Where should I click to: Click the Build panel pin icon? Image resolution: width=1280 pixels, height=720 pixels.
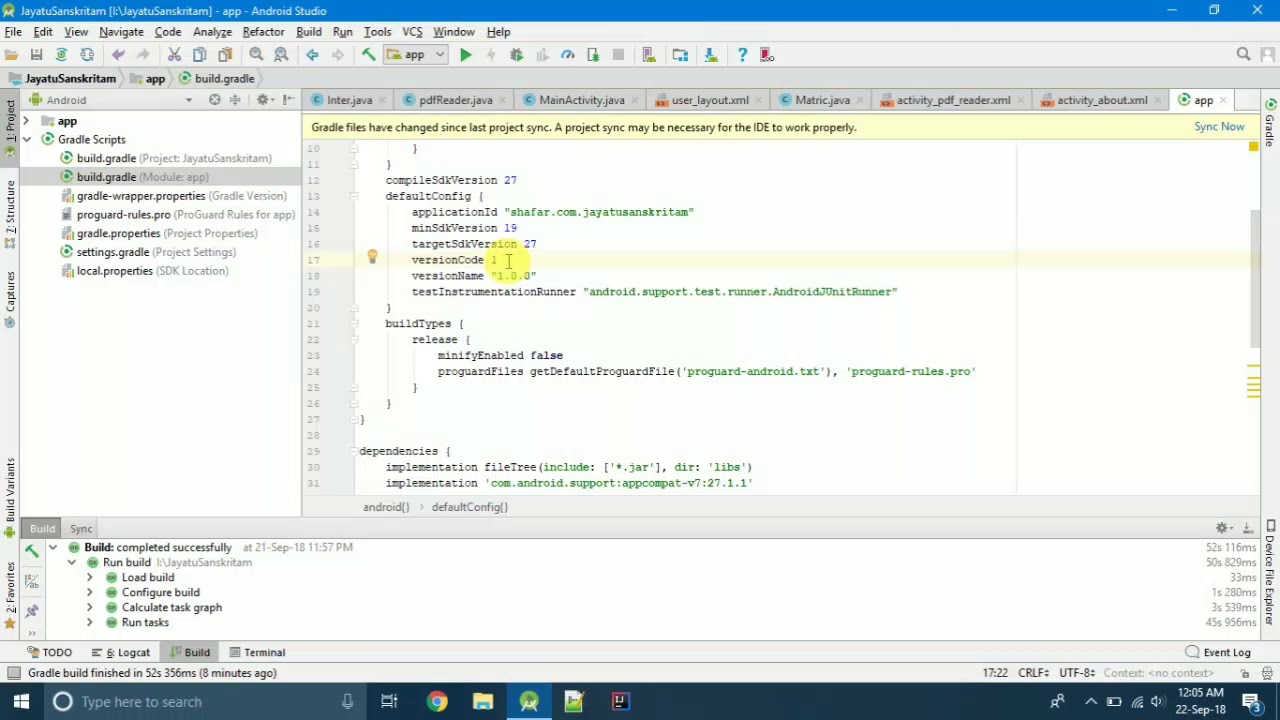pos(31,611)
